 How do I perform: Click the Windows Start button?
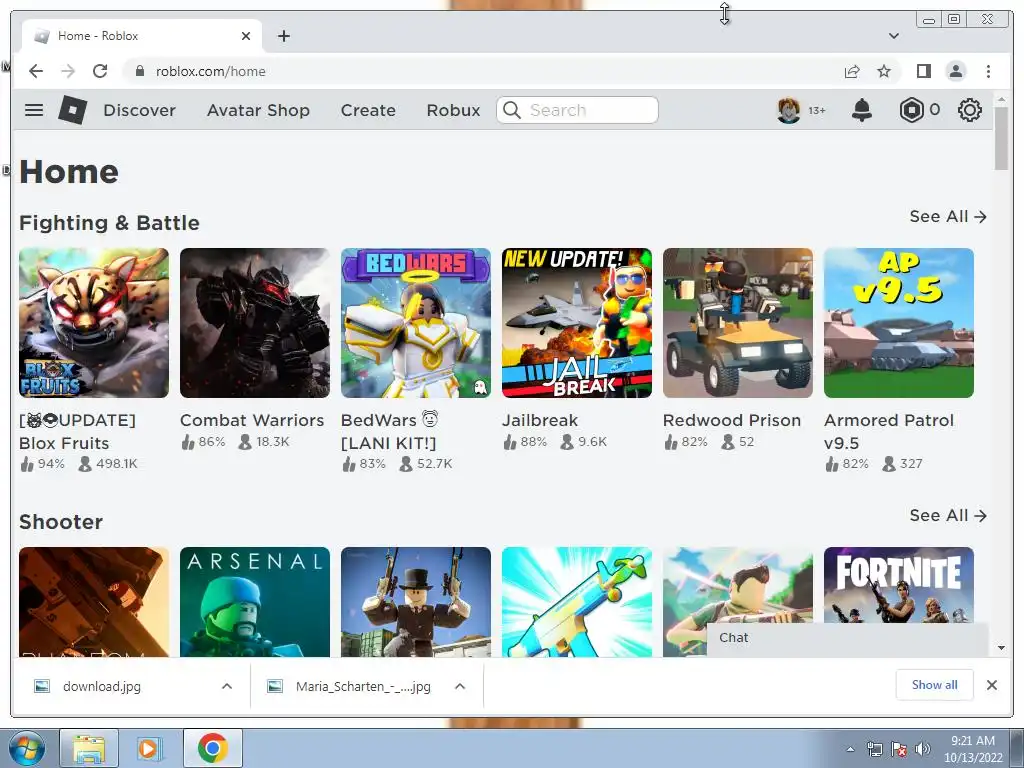click(x=26, y=748)
